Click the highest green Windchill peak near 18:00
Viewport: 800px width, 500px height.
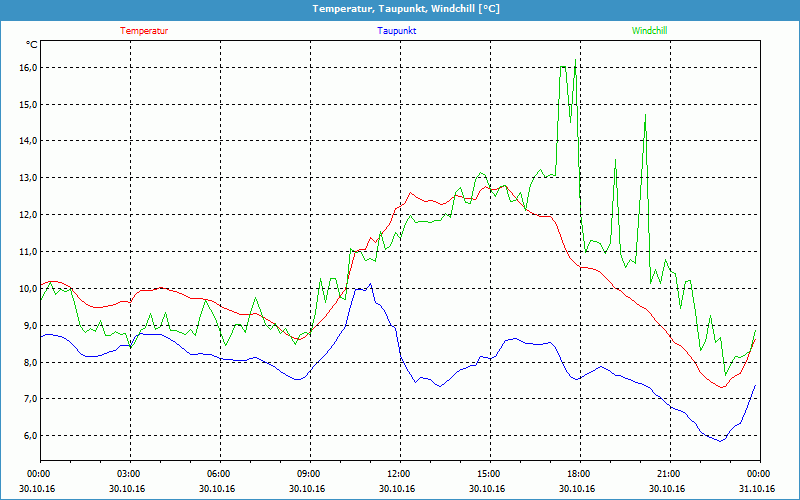coord(576,60)
